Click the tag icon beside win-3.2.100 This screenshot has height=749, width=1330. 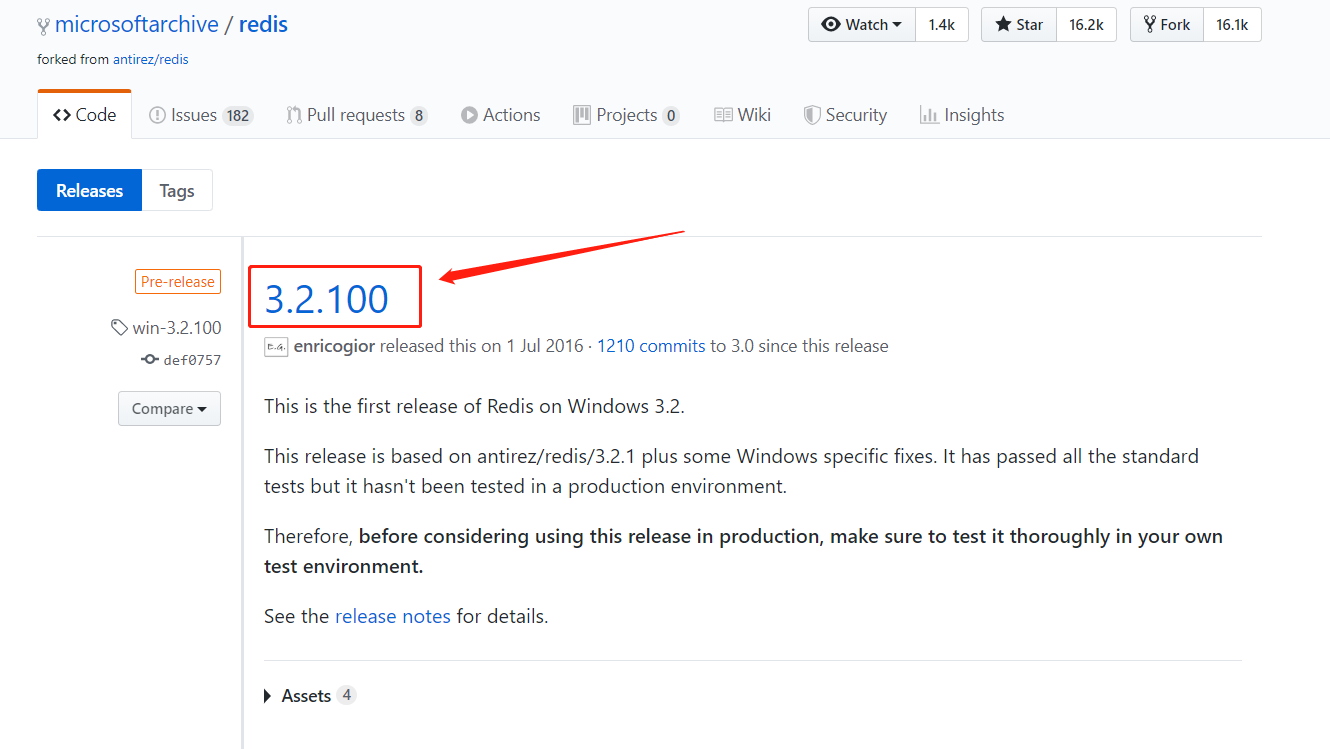click(x=119, y=328)
